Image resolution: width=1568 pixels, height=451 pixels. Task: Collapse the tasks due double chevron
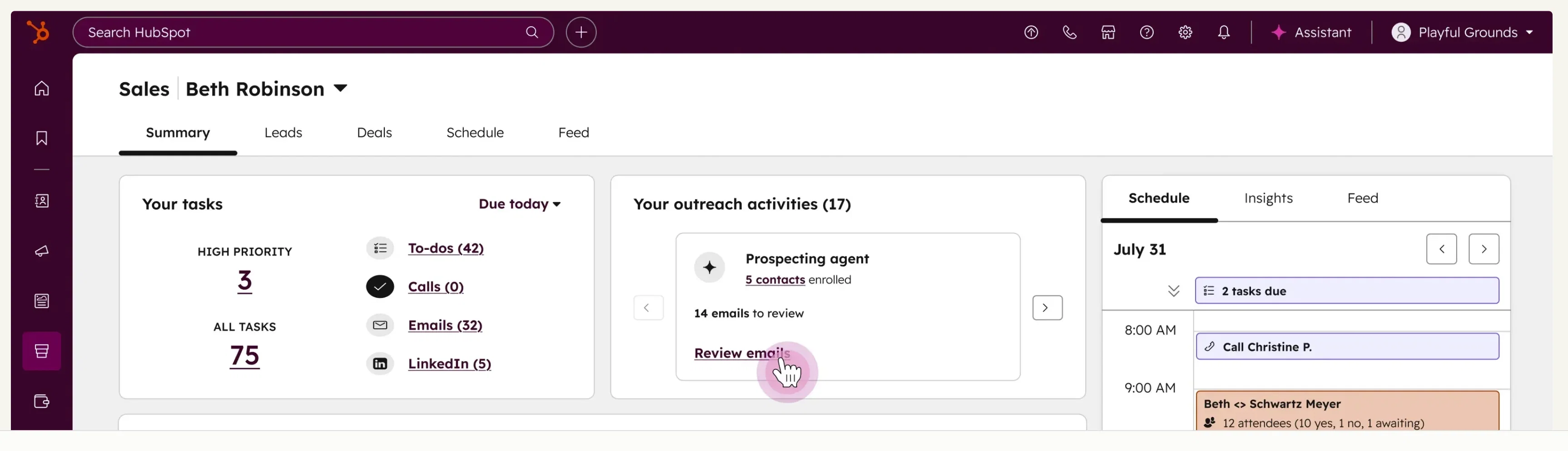(1174, 291)
